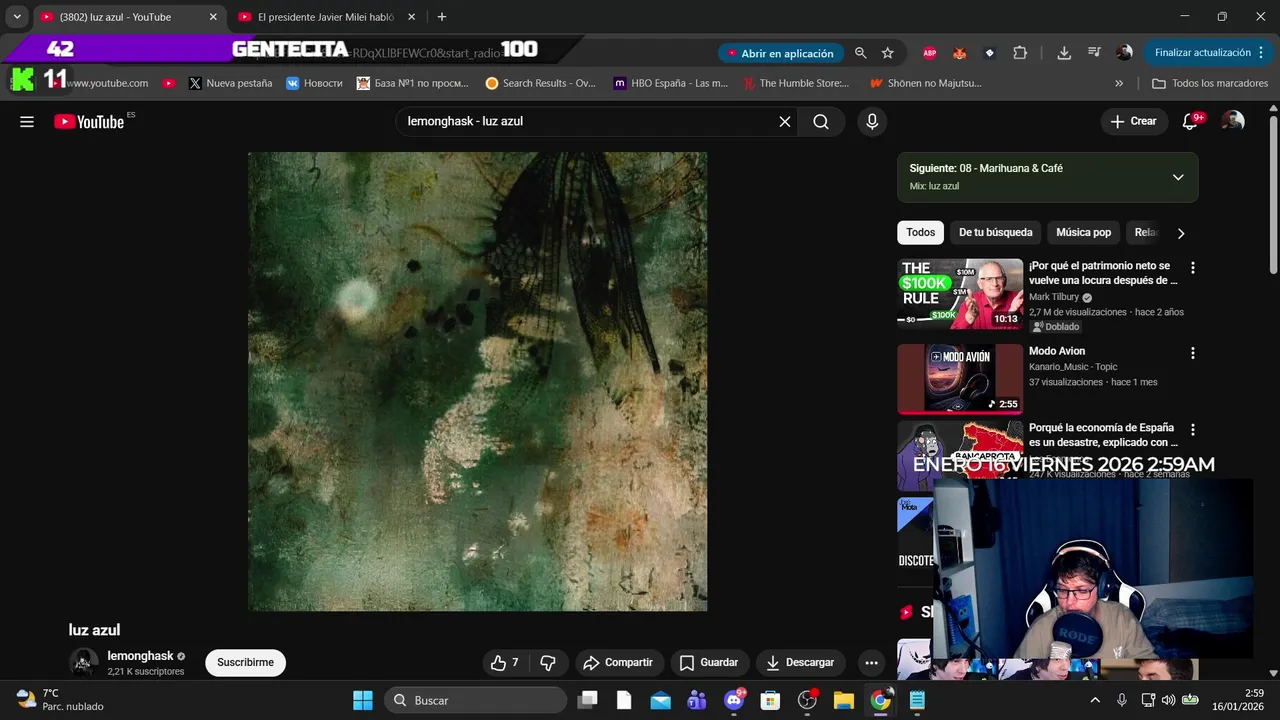Show more filter chips with right arrow
Image resolution: width=1280 pixels, height=720 pixels.
click(1180, 233)
